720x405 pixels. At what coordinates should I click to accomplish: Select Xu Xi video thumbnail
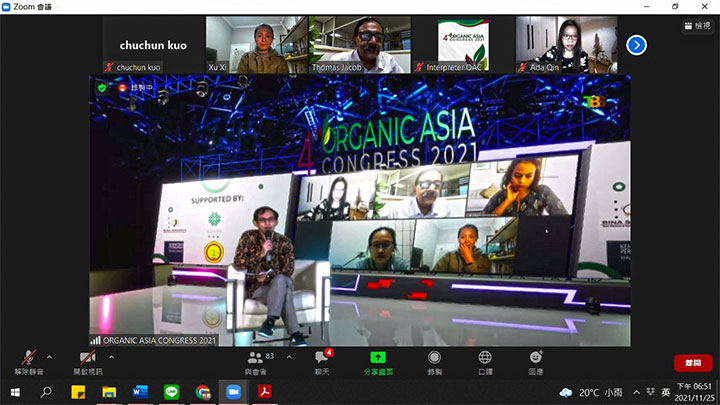pos(257,45)
